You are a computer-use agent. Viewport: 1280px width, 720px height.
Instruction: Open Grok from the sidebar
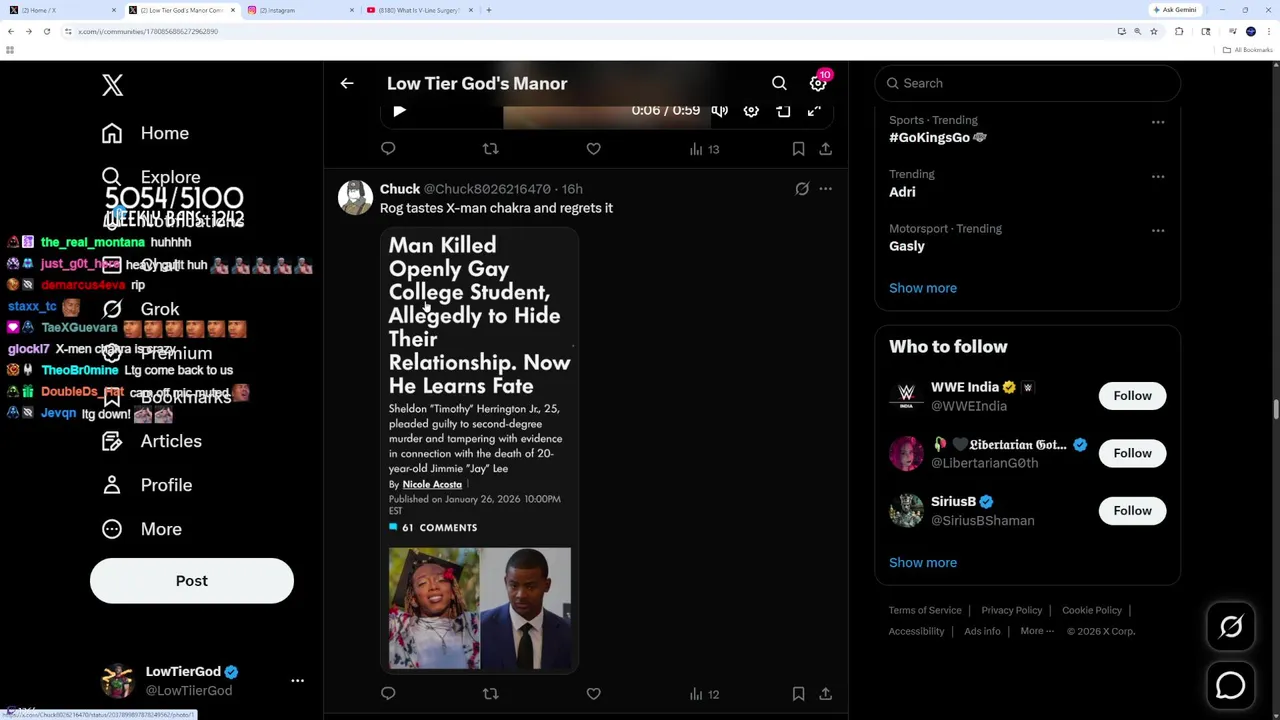point(140,309)
